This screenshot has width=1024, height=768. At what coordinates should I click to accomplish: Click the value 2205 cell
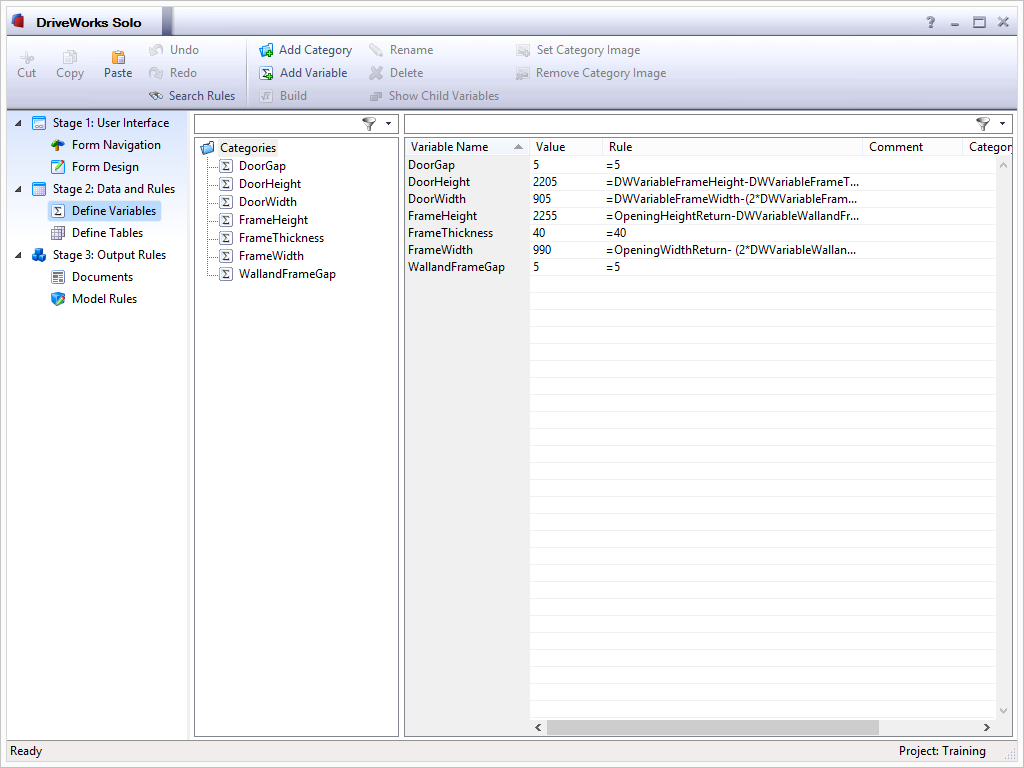click(566, 182)
